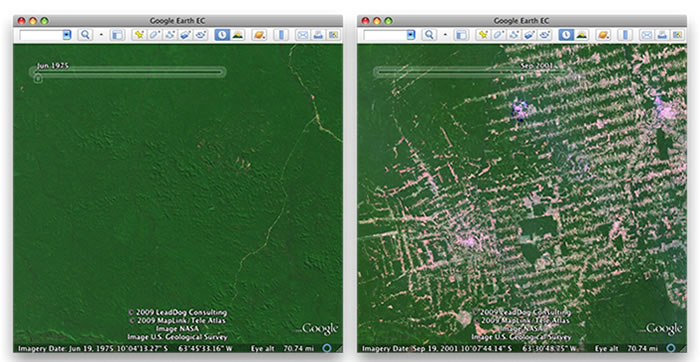This screenshot has height=362, width=700.
Task: Toggle historical imagery clock in 2001 window
Action: [566, 35]
